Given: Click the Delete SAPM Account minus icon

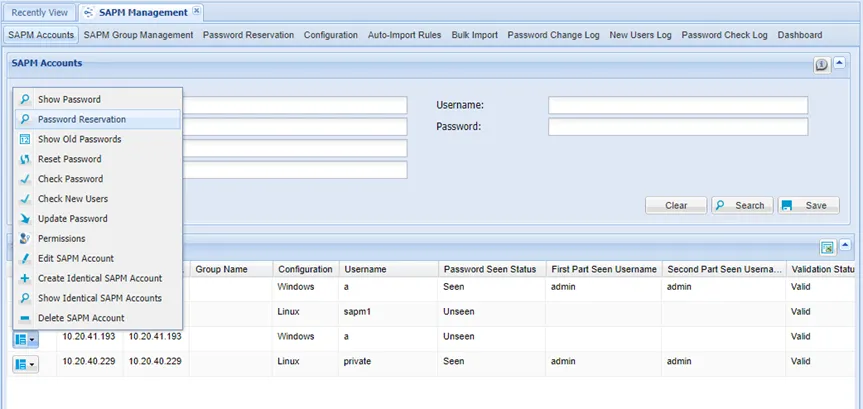Looking at the screenshot, I should click(25, 318).
